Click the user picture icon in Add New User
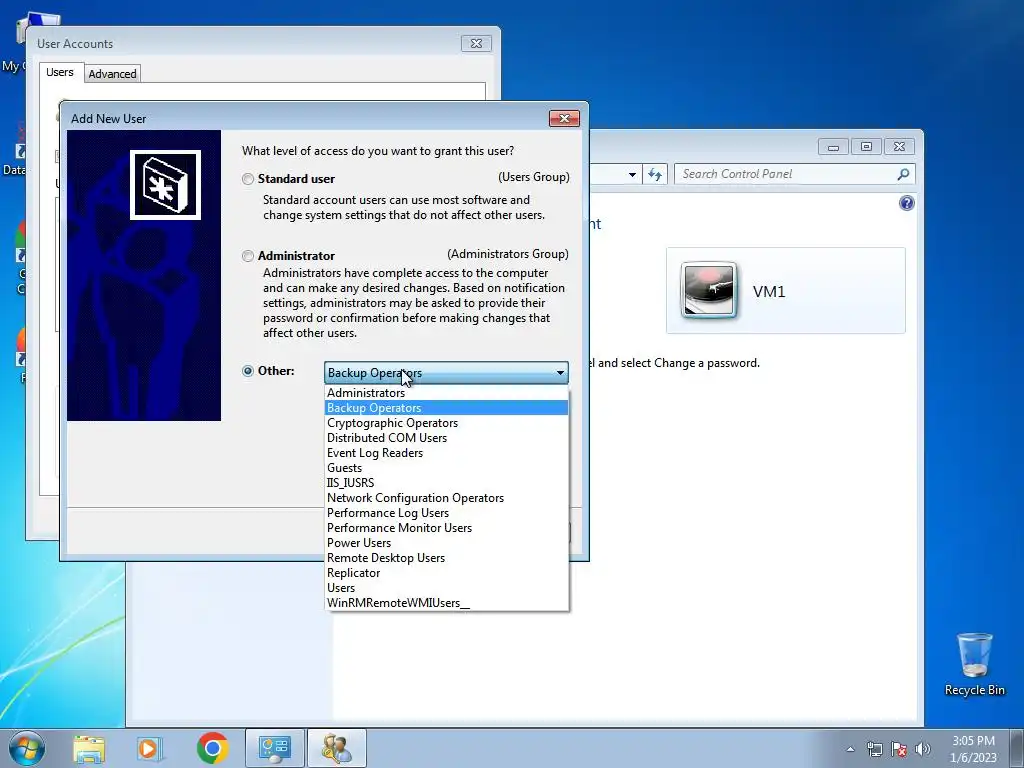Screen dimensions: 1024x768 165,185
